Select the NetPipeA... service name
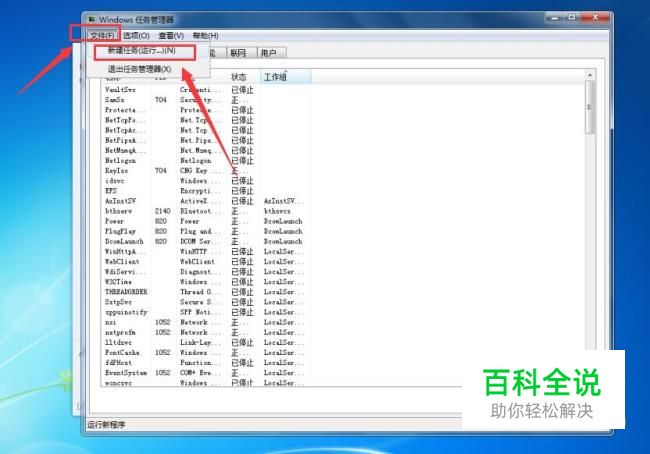The width and height of the screenshot is (650, 454). tap(125, 141)
